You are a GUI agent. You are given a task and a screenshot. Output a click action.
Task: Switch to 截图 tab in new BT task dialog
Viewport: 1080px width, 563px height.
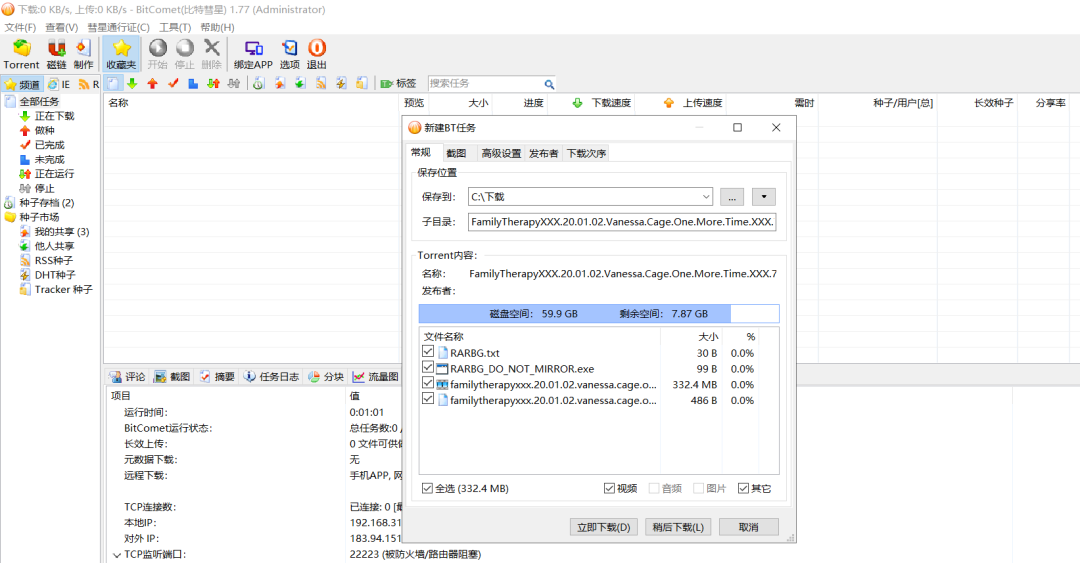[x=456, y=153]
